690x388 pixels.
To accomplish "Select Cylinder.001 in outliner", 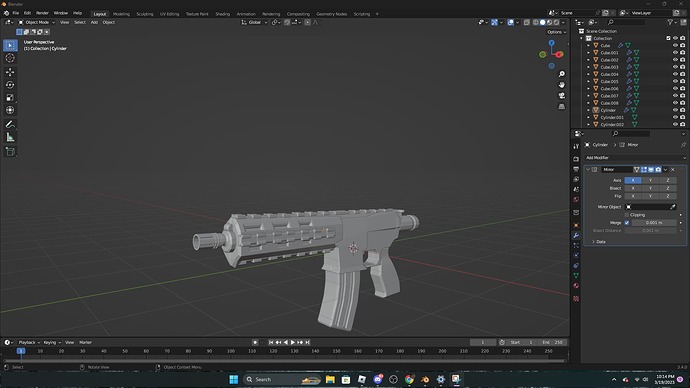I will coord(612,117).
